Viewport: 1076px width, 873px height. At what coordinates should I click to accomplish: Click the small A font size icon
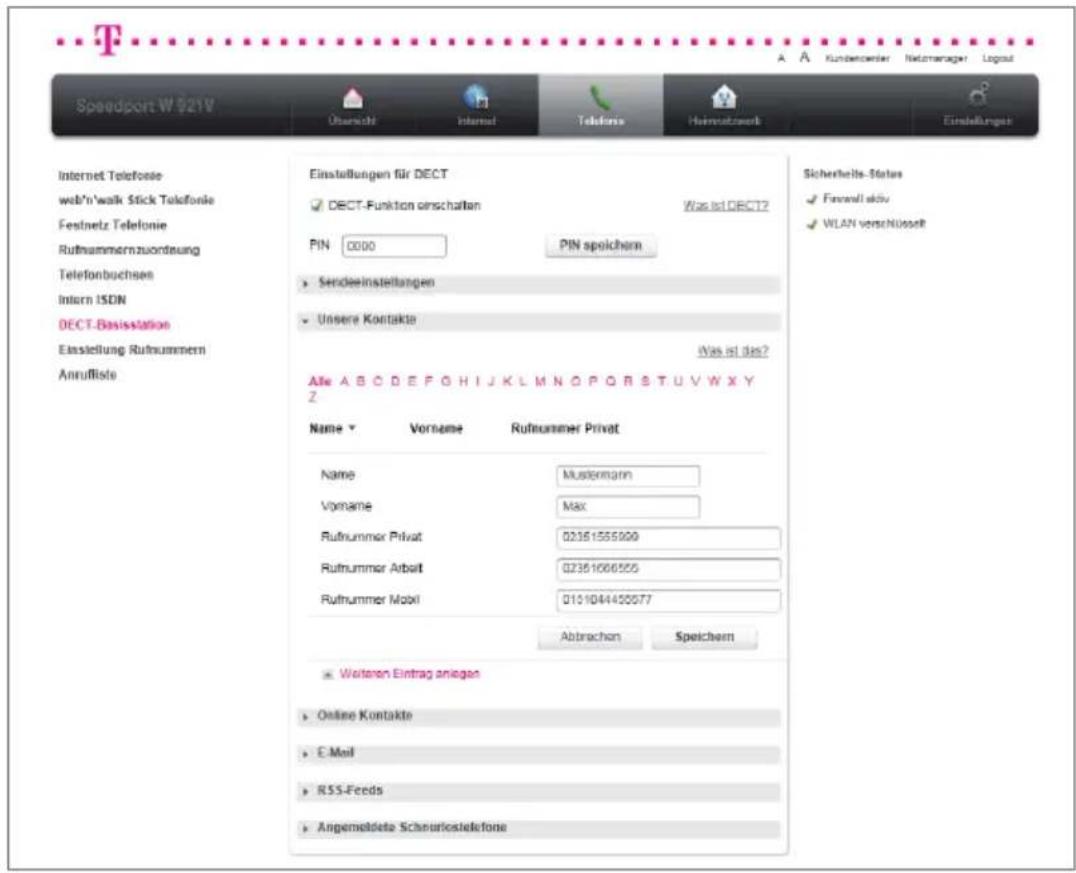[781, 59]
